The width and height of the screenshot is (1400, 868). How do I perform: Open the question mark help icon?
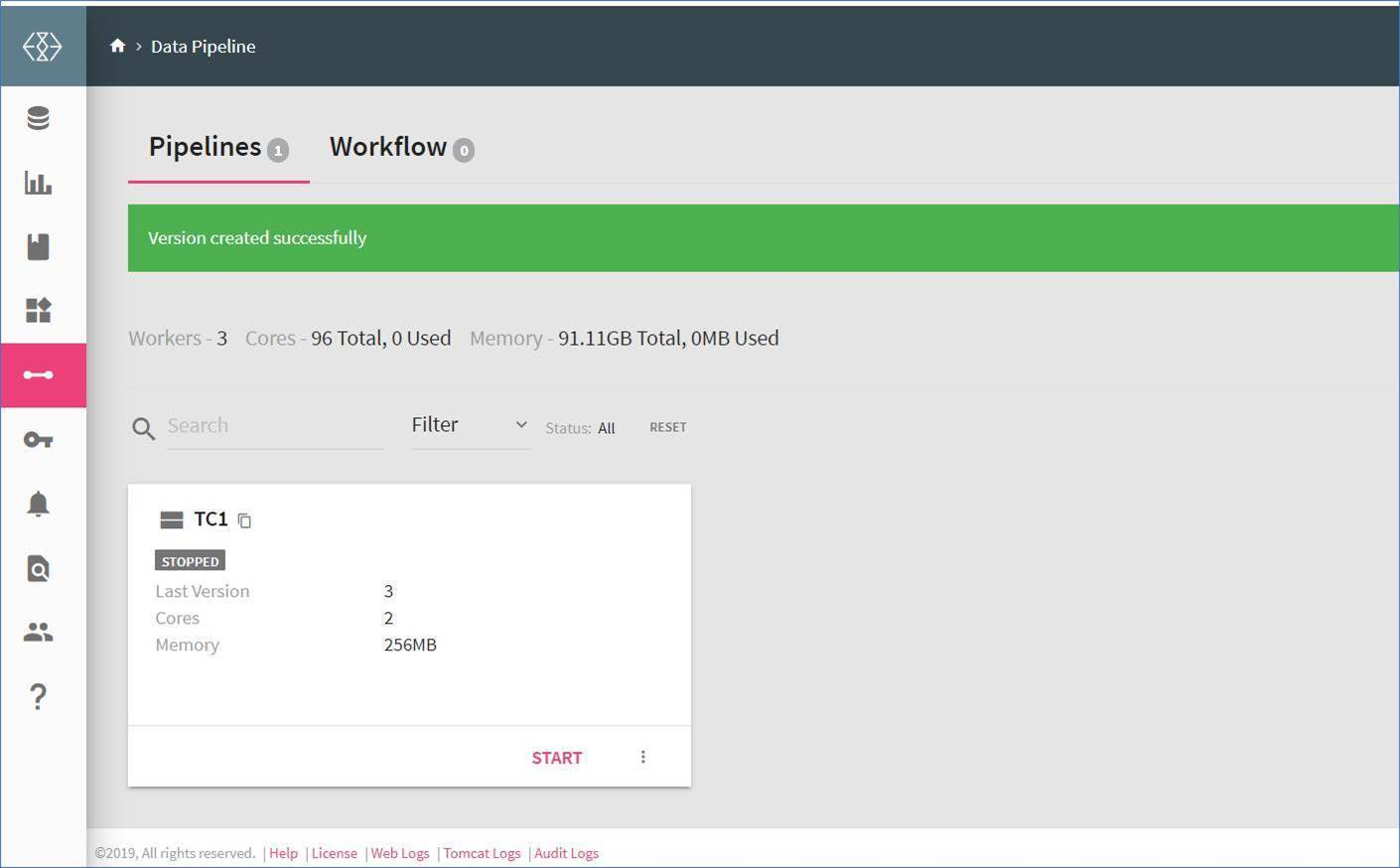[x=39, y=696]
